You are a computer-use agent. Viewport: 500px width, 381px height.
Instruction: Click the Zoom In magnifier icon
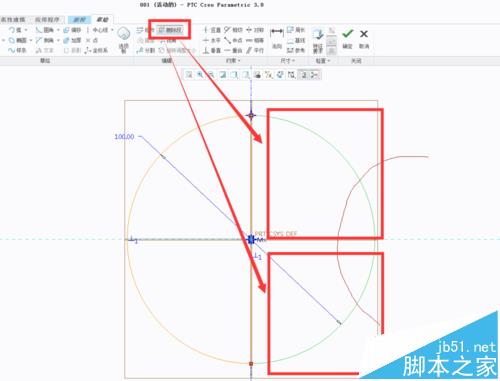(200, 75)
